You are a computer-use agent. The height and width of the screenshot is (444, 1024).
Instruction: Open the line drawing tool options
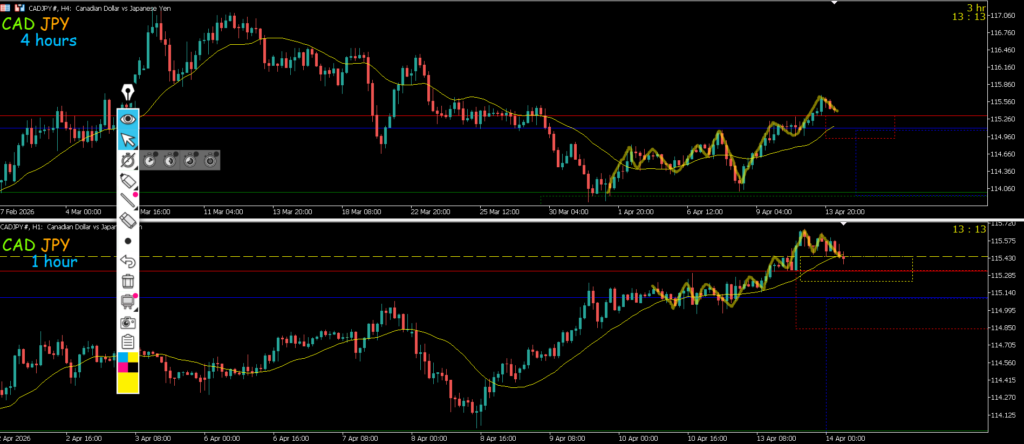[x=127, y=200]
